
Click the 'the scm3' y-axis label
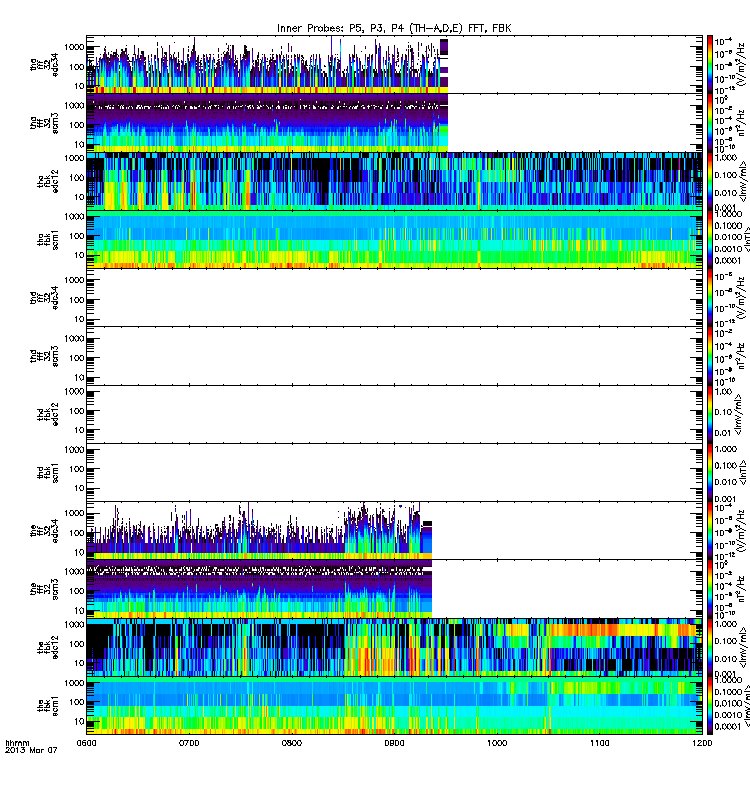tap(44, 589)
